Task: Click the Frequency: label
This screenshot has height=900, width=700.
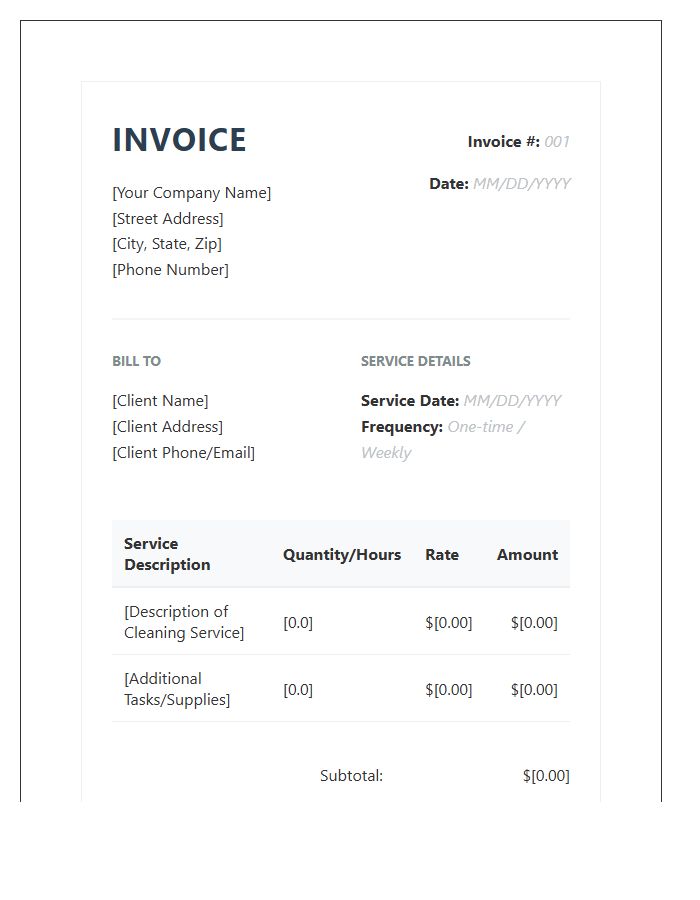Action: pos(402,427)
